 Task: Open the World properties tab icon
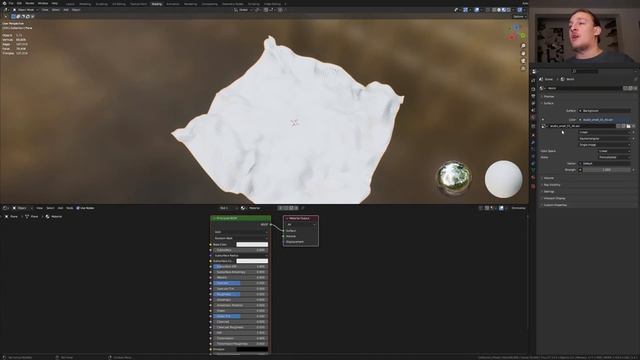(533, 118)
